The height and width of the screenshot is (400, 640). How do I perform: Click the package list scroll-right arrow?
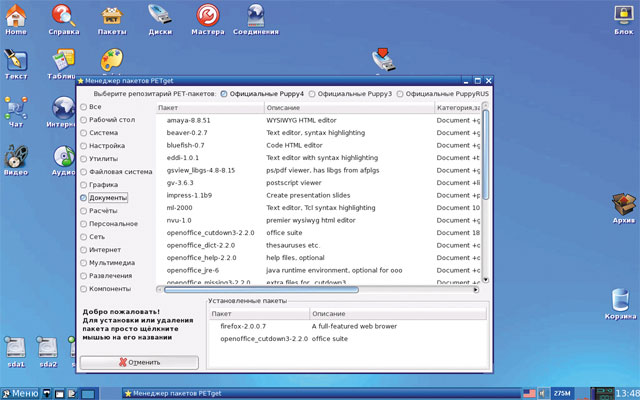[476, 290]
